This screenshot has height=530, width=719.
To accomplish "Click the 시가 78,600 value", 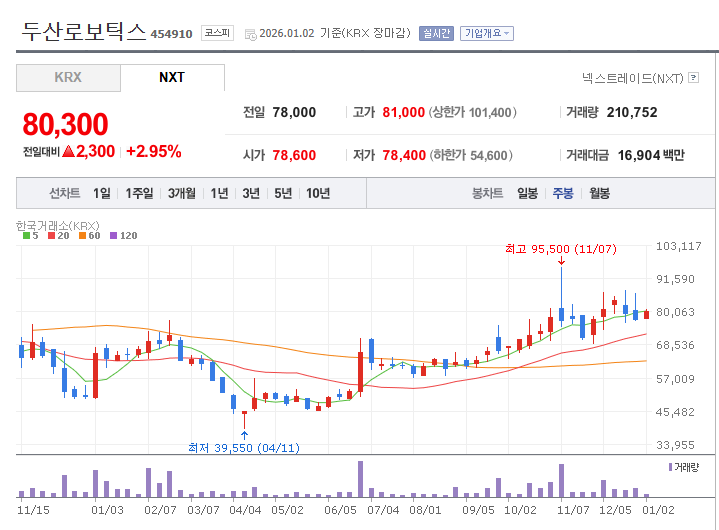I will pyautogui.click(x=294, y=155).
